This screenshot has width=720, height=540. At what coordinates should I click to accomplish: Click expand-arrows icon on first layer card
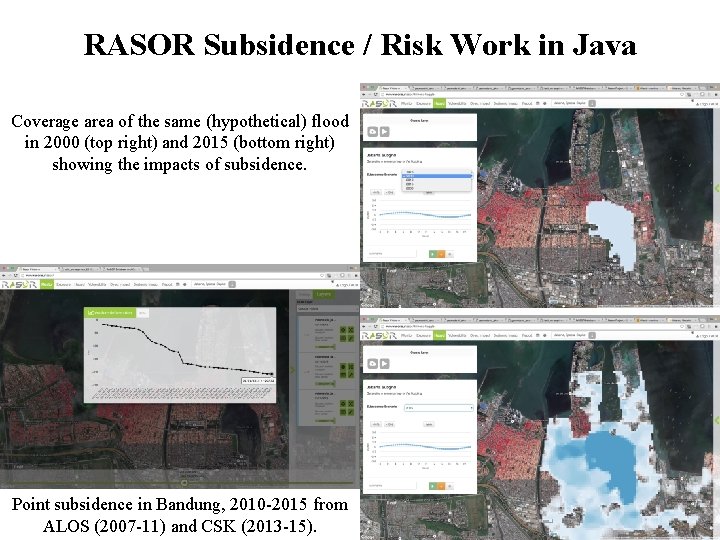[x=350, y=330]
